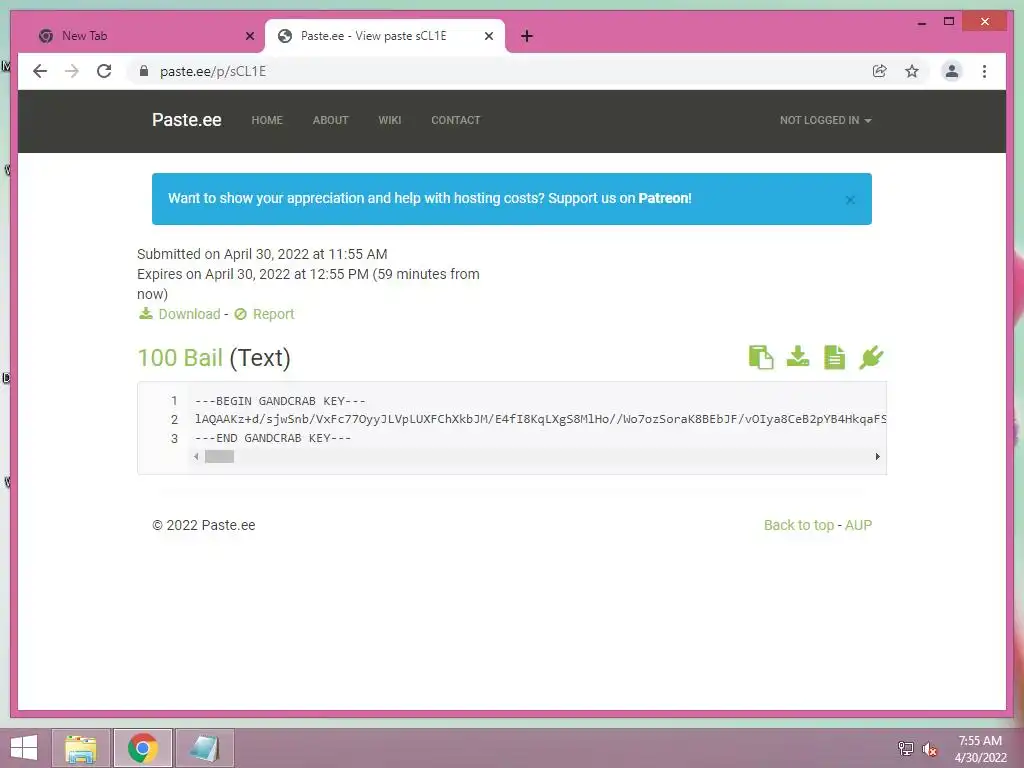View site info via the lock icon

(x=144, y=71)
